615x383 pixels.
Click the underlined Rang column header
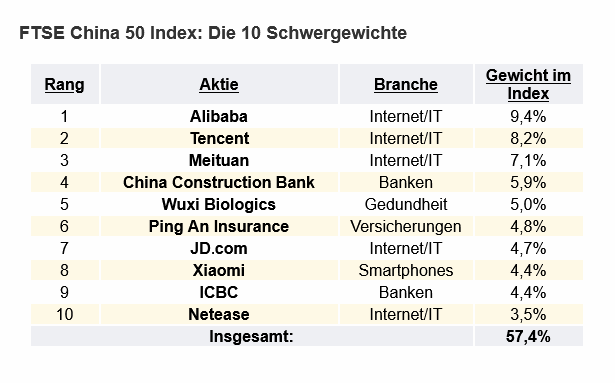(64, 85)
